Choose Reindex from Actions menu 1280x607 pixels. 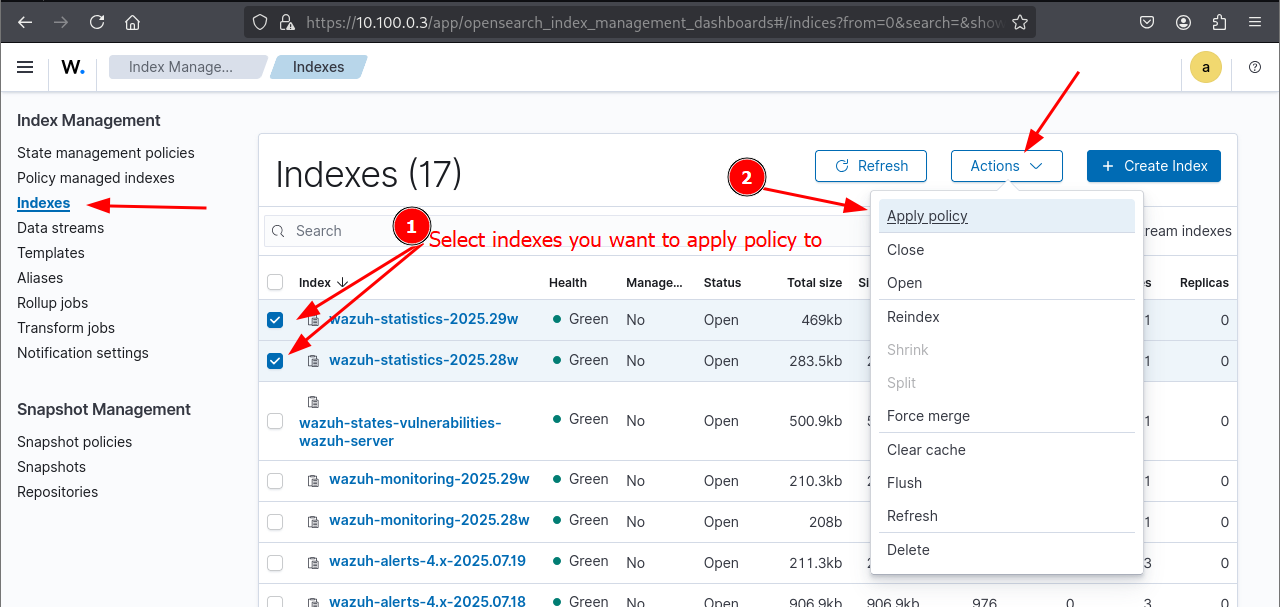(1007, 317)
